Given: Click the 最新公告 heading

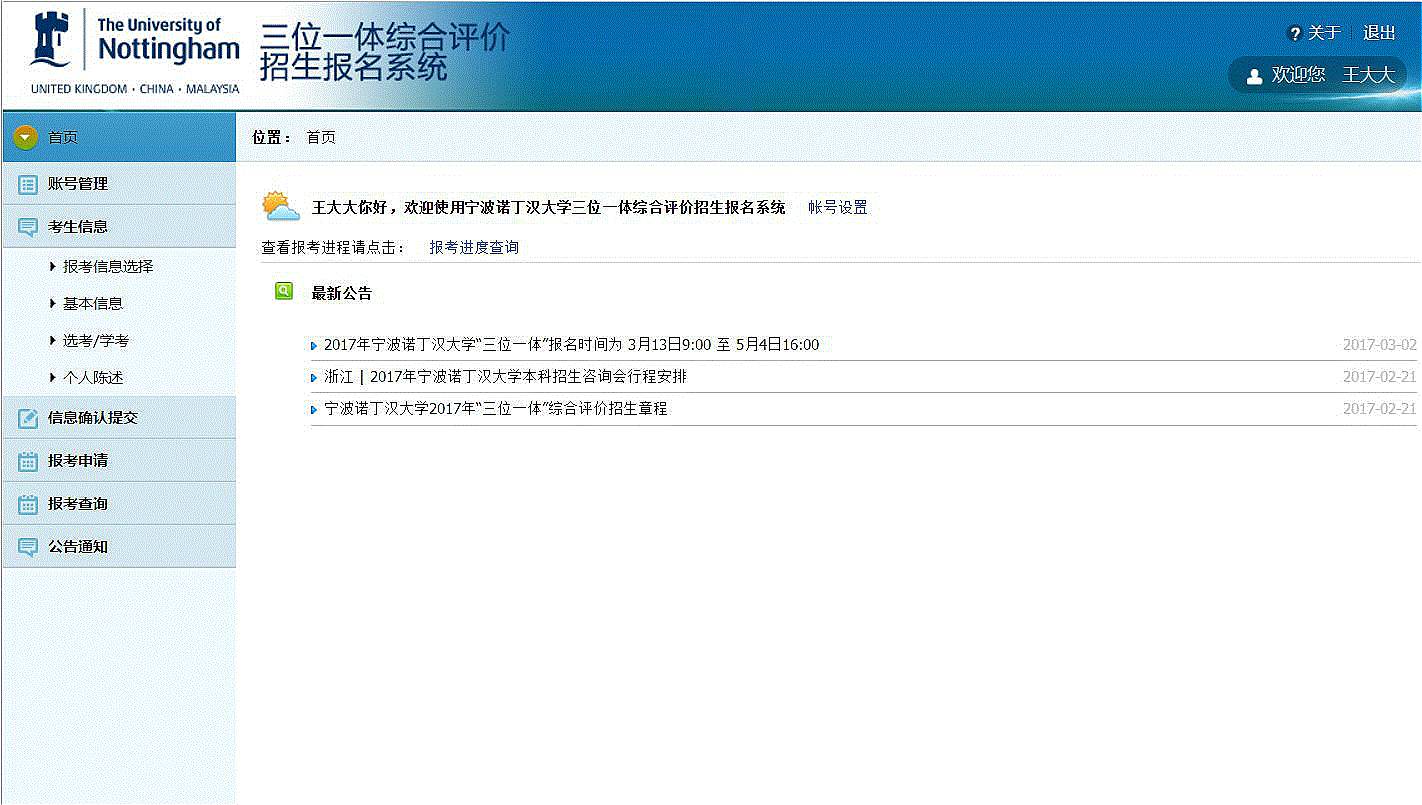Looking at the screenshot, I should (342, 293).
